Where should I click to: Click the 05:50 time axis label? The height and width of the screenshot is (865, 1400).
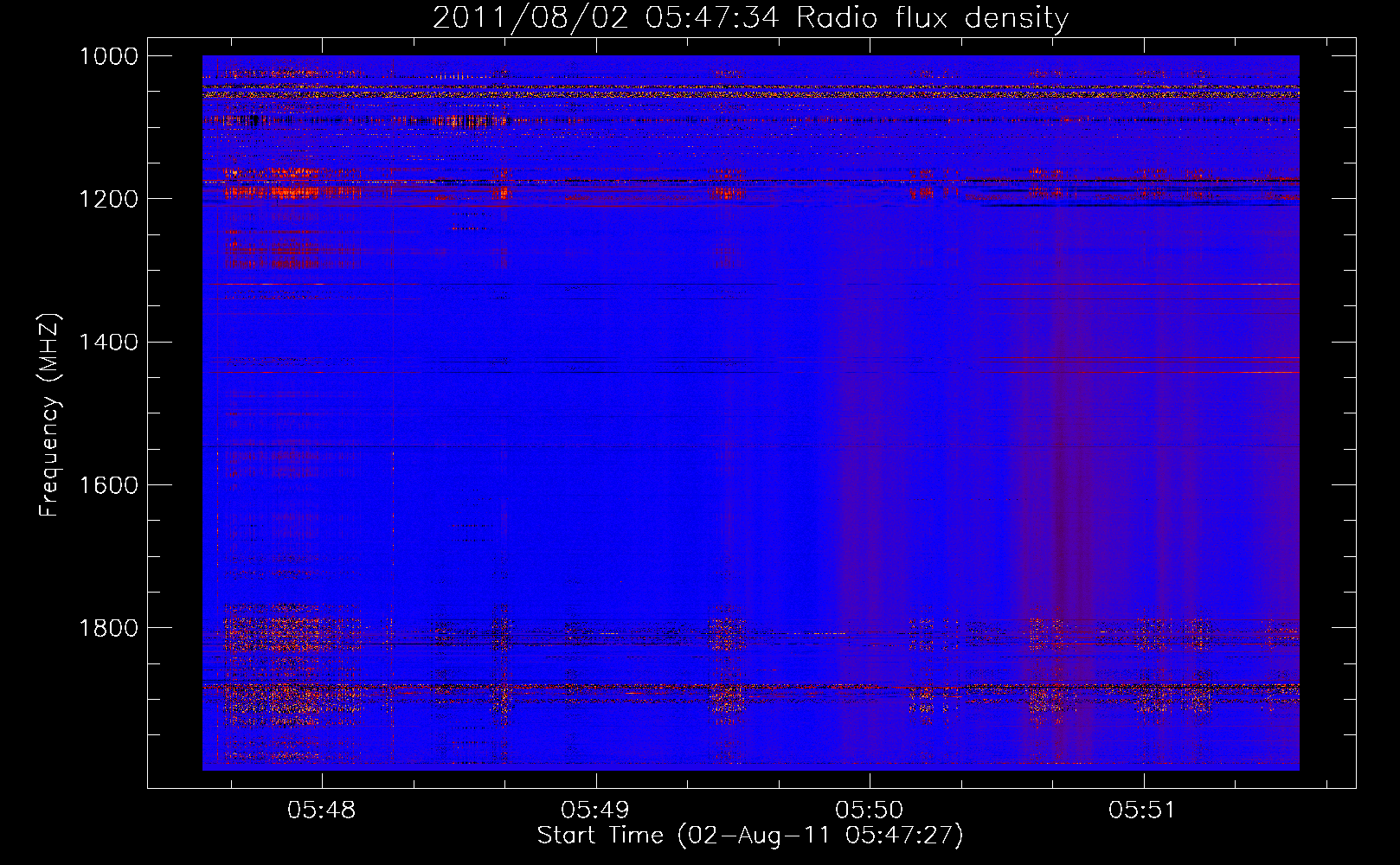[x=869, y=811]
